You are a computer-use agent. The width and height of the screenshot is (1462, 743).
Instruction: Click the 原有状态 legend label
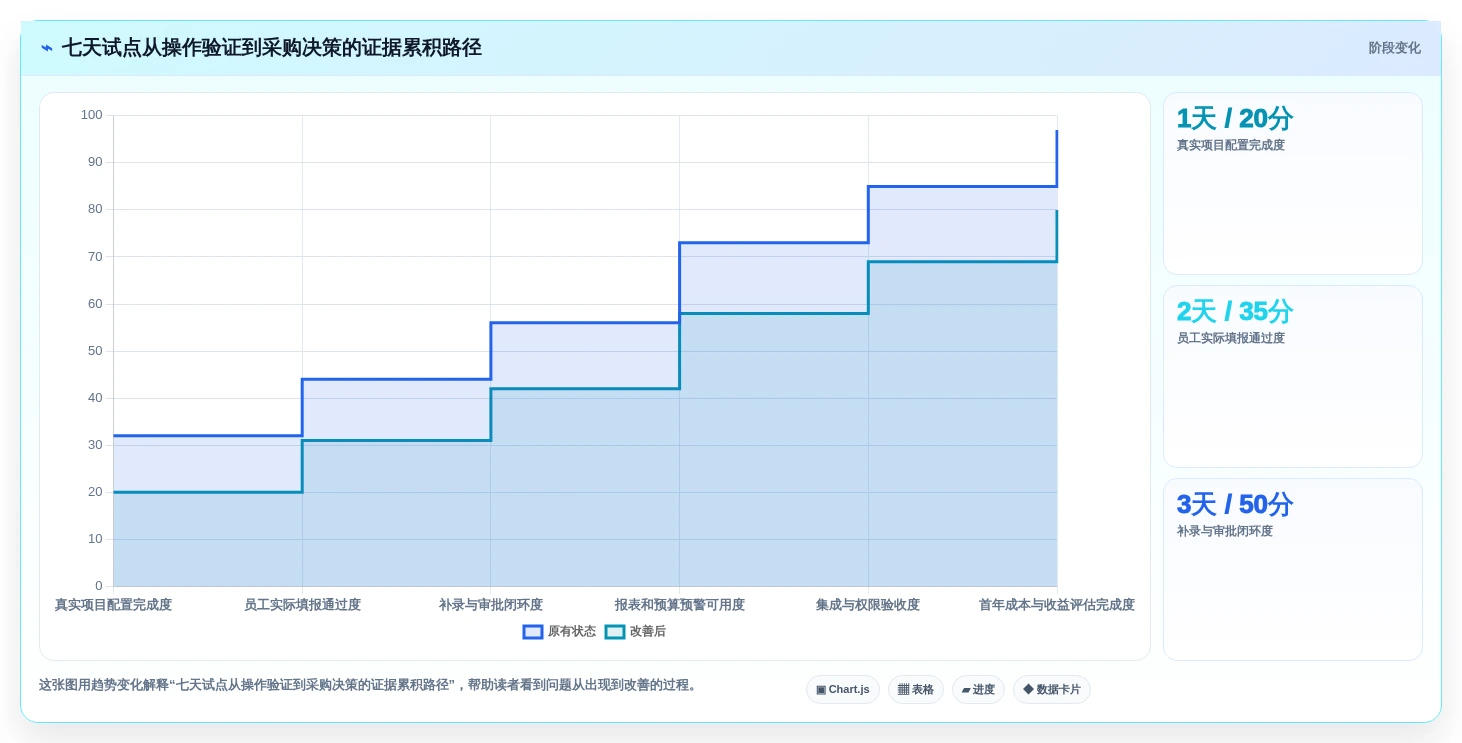click(x=572, y=632)
